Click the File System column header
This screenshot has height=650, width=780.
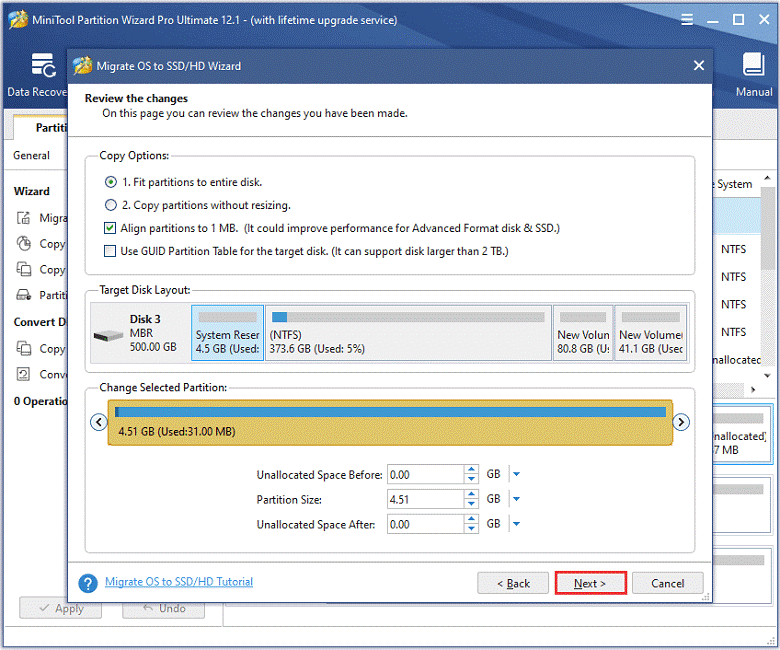[734, 184]
